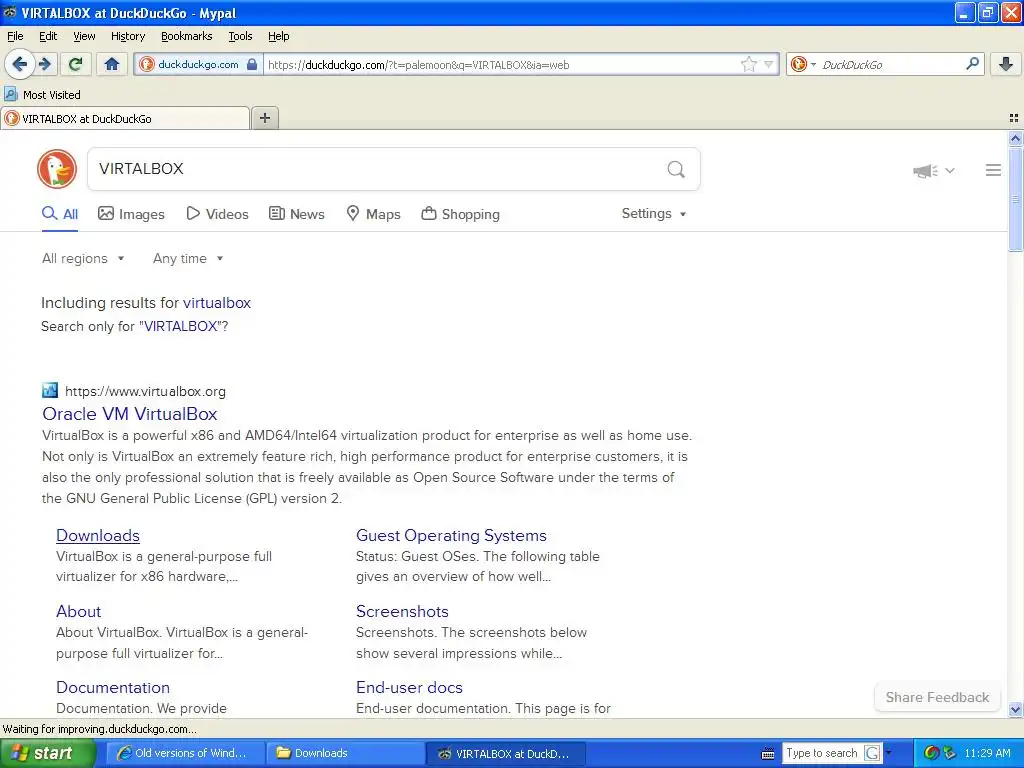Switch to Videos results

pyautogui.click(x=217, y=214)
